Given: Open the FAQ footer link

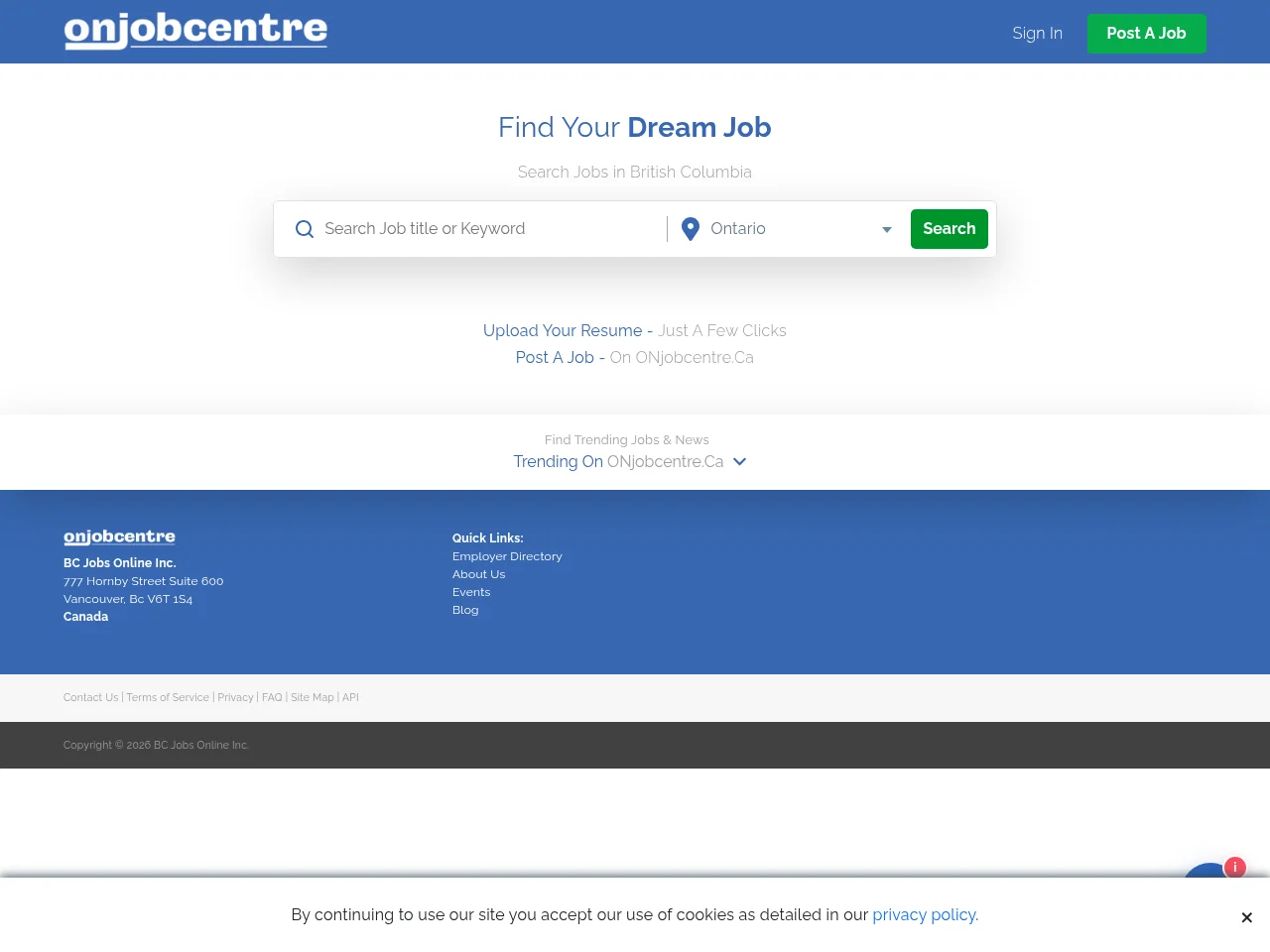Looking at the screenshot, I should [x=272, y=698].
